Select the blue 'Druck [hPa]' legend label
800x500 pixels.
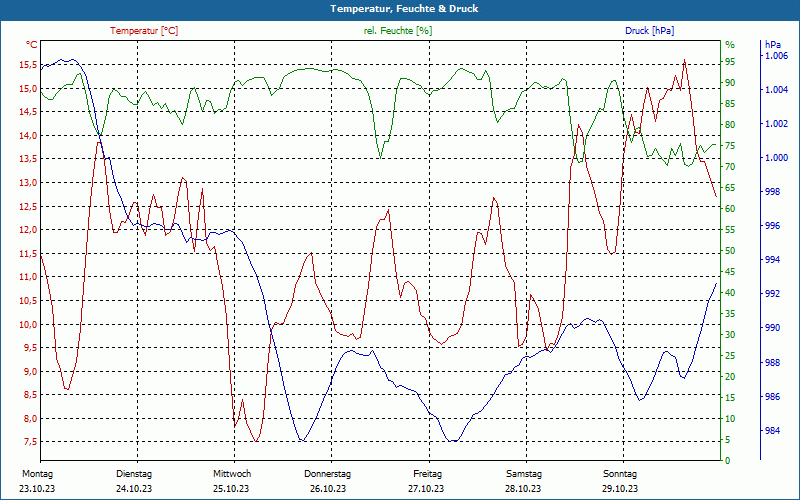tap(649, 31)
